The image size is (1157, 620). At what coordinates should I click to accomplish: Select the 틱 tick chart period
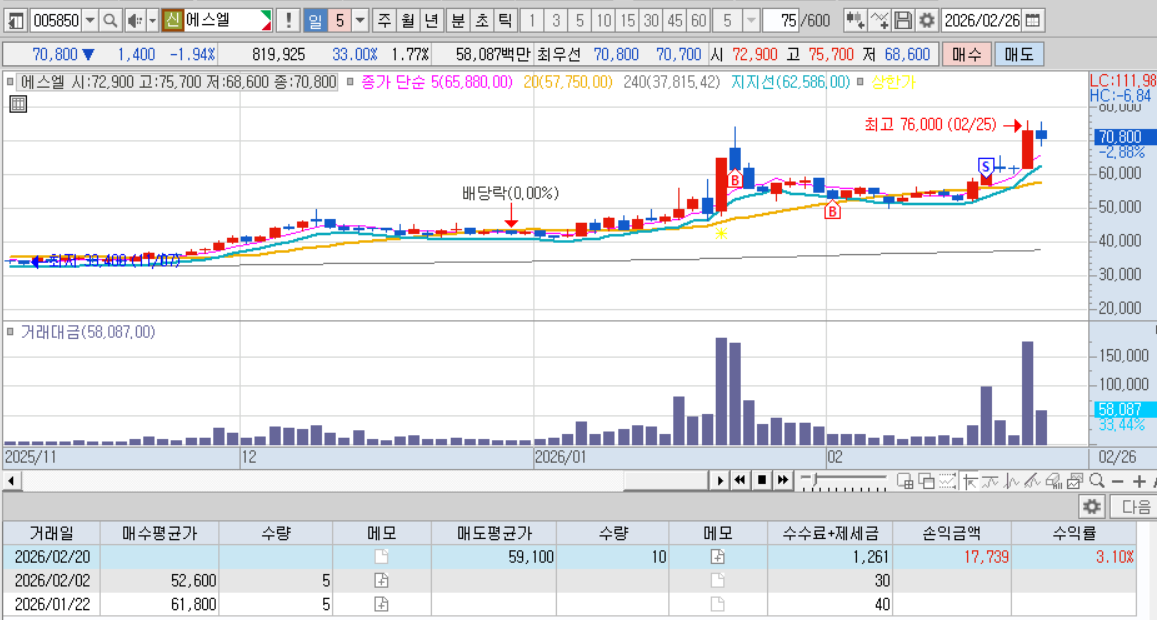[505, 21]
